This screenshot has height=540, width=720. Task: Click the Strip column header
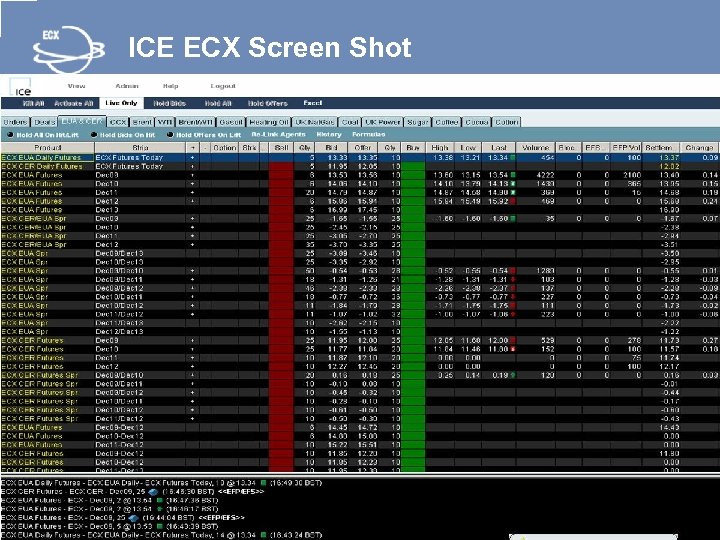tap(140, 148)
